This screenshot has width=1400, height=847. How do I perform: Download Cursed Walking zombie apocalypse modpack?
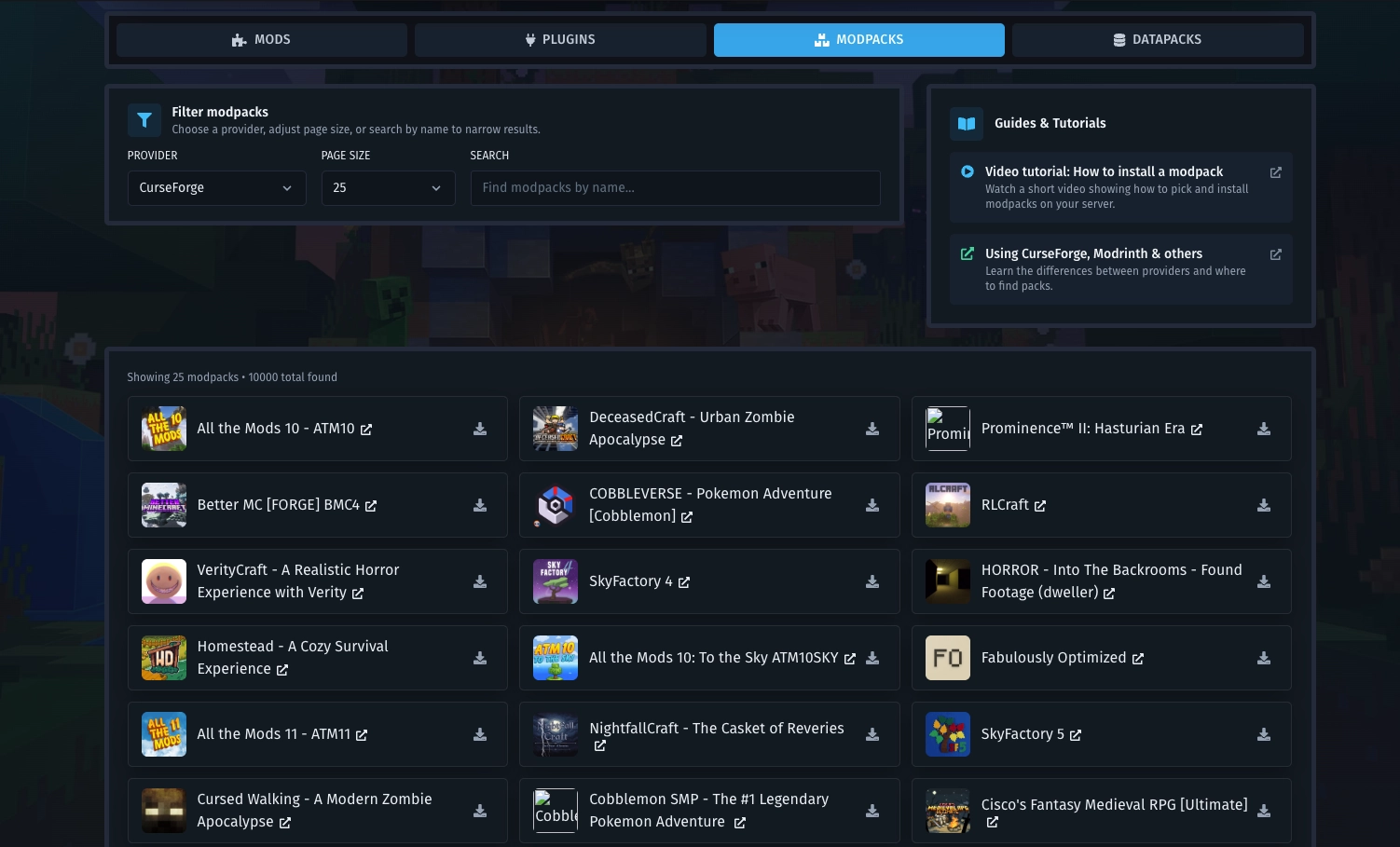480,811
